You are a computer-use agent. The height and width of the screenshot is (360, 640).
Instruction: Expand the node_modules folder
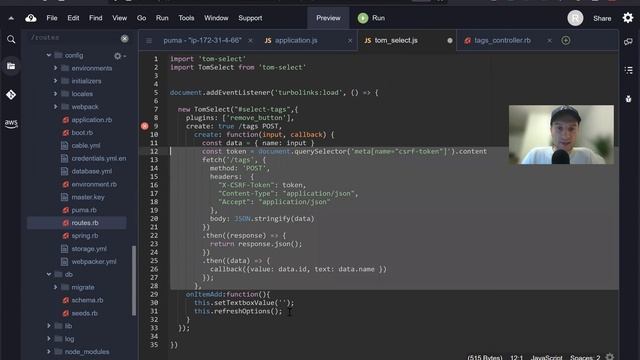(x=49, y=351)
